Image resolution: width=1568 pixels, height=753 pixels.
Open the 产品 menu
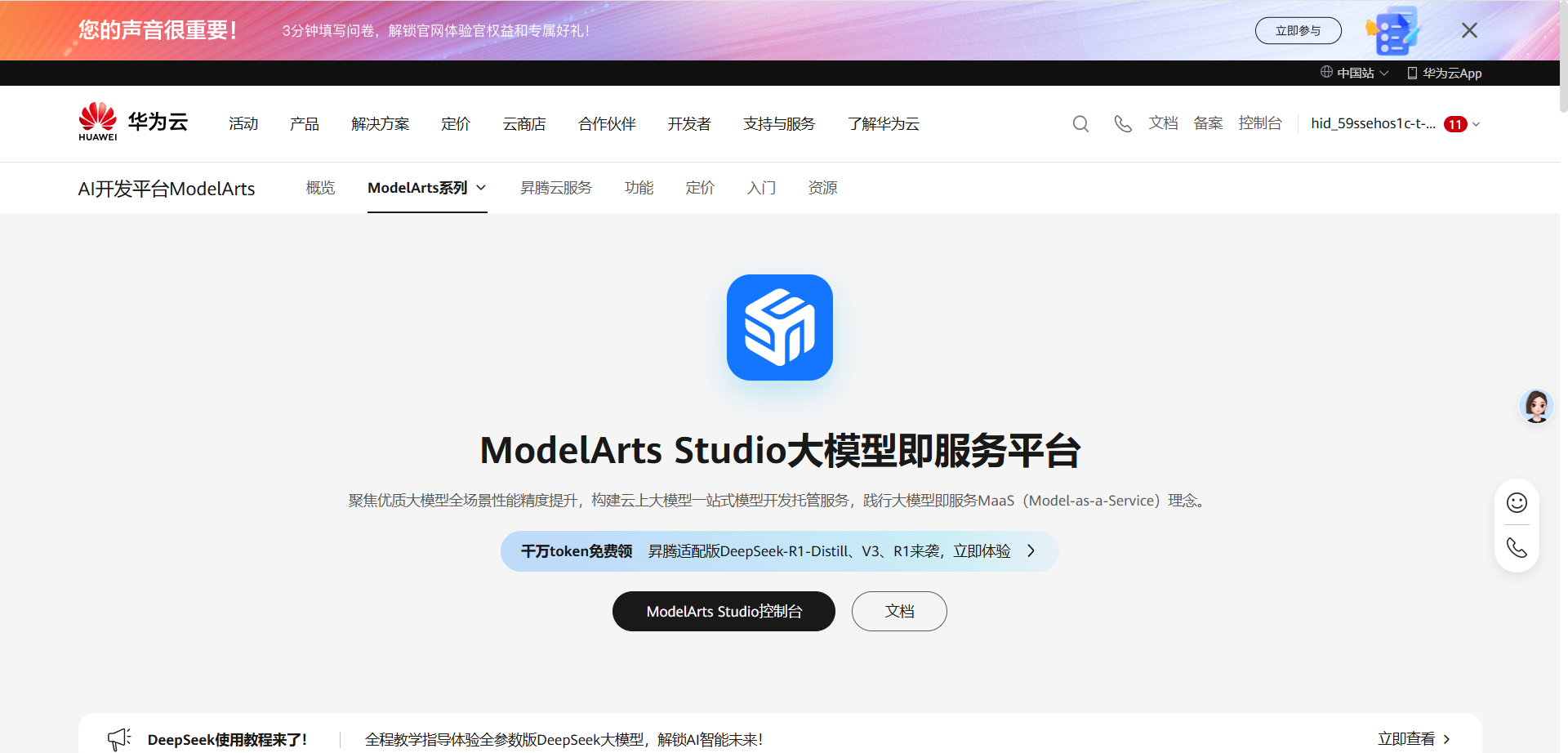(x=305, y=123)
